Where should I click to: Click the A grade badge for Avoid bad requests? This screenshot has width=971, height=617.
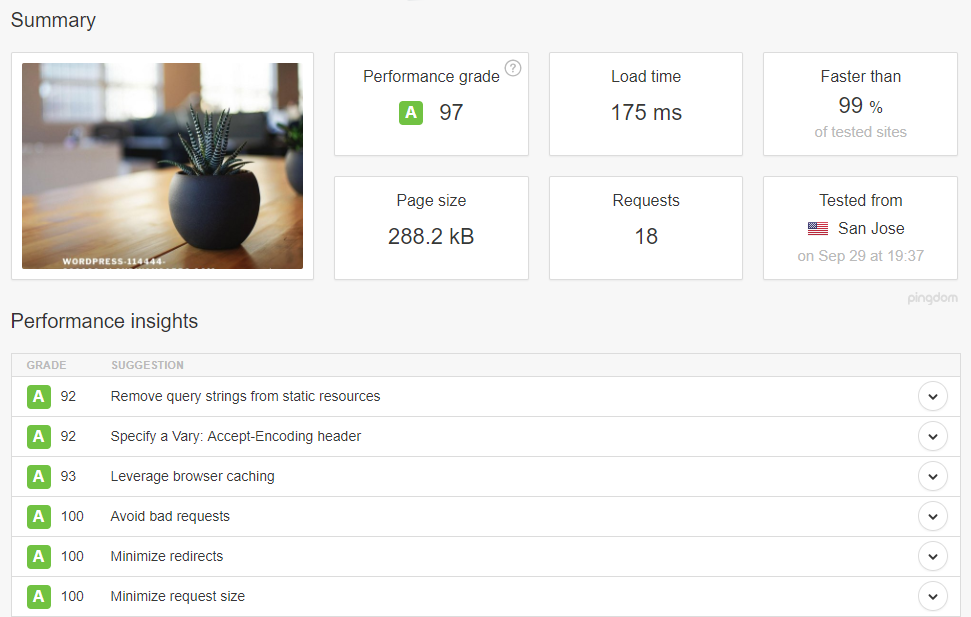pyautogui.click(x=39, y=517)
